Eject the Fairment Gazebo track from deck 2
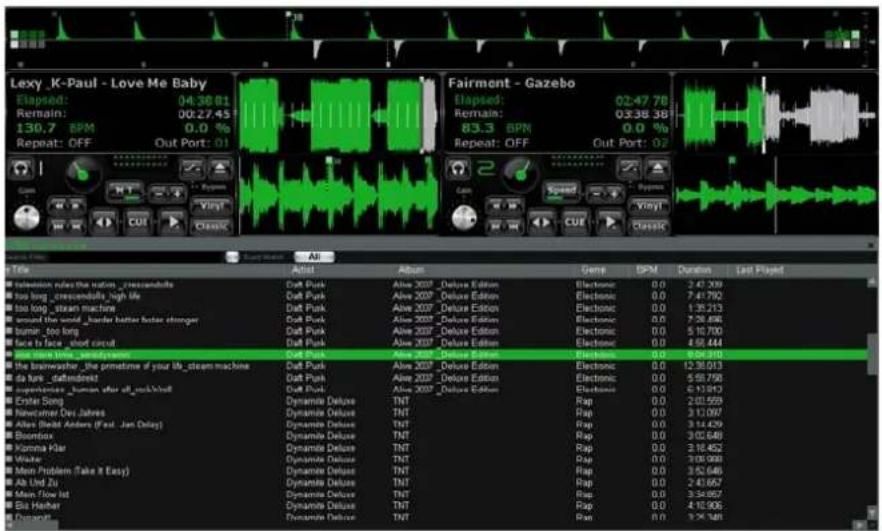 (x=658, y=168)
